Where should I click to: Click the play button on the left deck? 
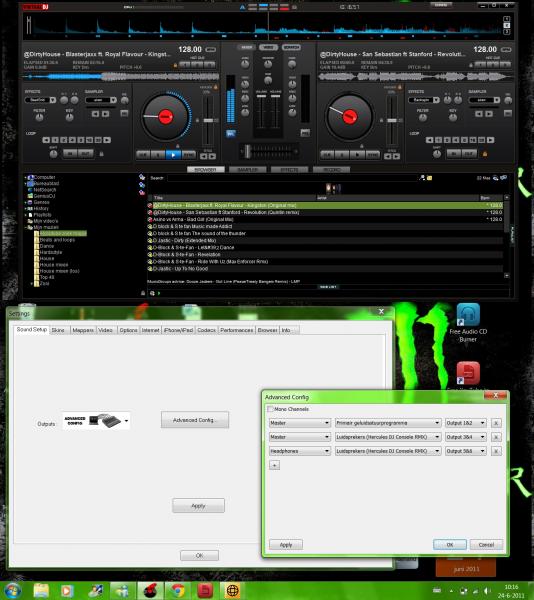(173, 155)
